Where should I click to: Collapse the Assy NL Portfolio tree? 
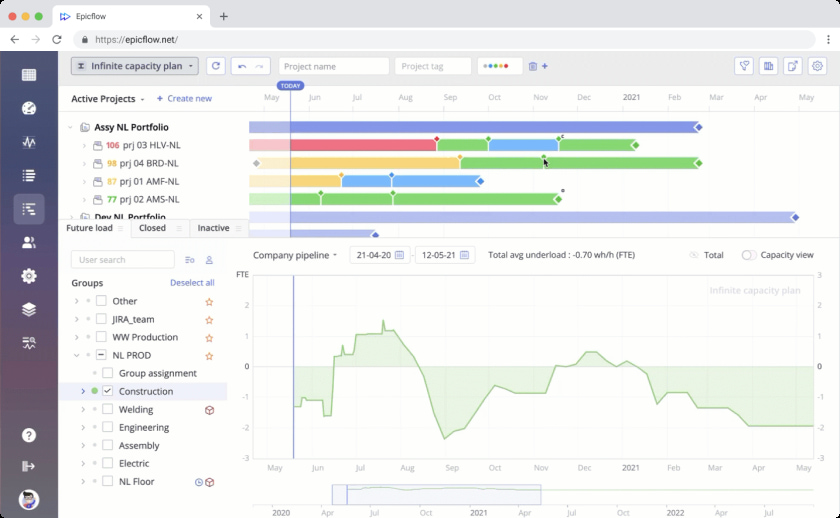[x=71, y=128]
